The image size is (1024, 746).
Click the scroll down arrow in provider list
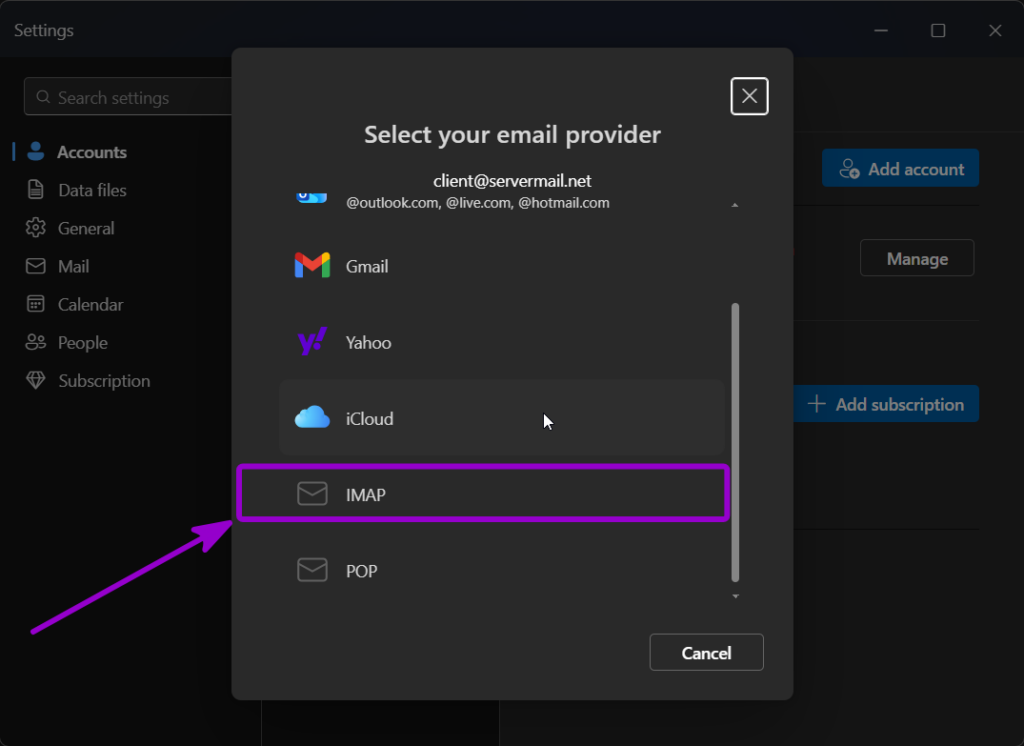click(735, 596)
